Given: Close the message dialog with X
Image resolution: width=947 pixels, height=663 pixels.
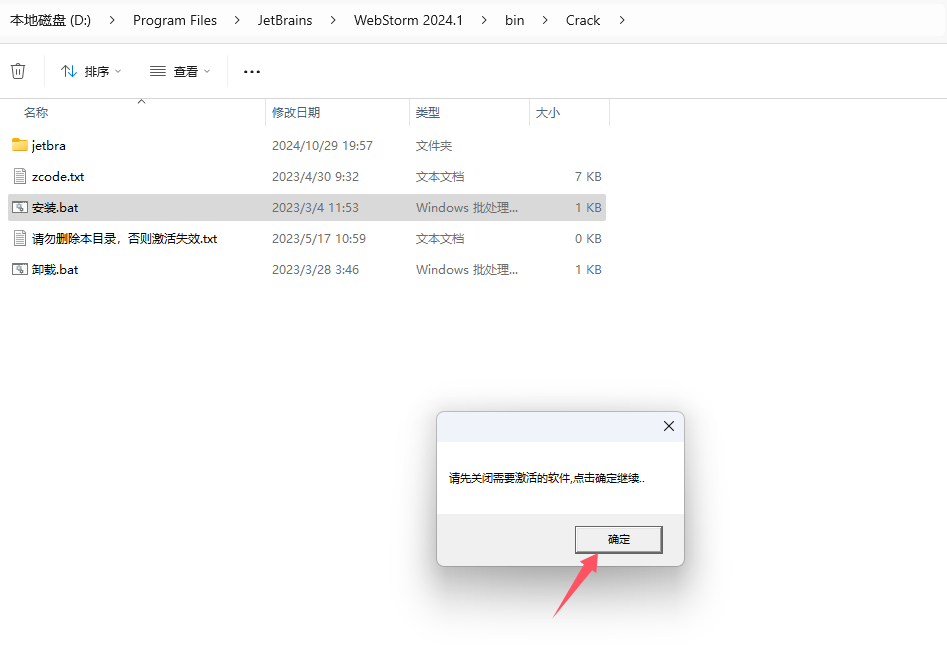Looking at the screenshot, I should click(669, 426).
